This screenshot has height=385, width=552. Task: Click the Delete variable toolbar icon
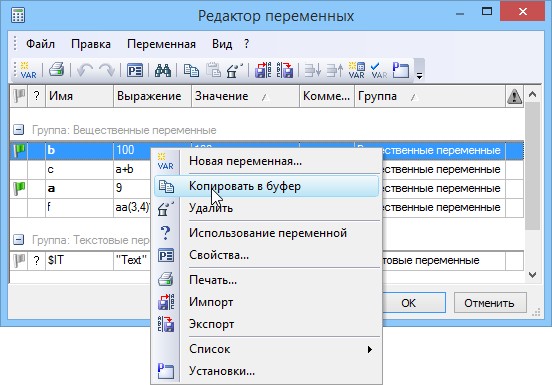click(235, 70)
